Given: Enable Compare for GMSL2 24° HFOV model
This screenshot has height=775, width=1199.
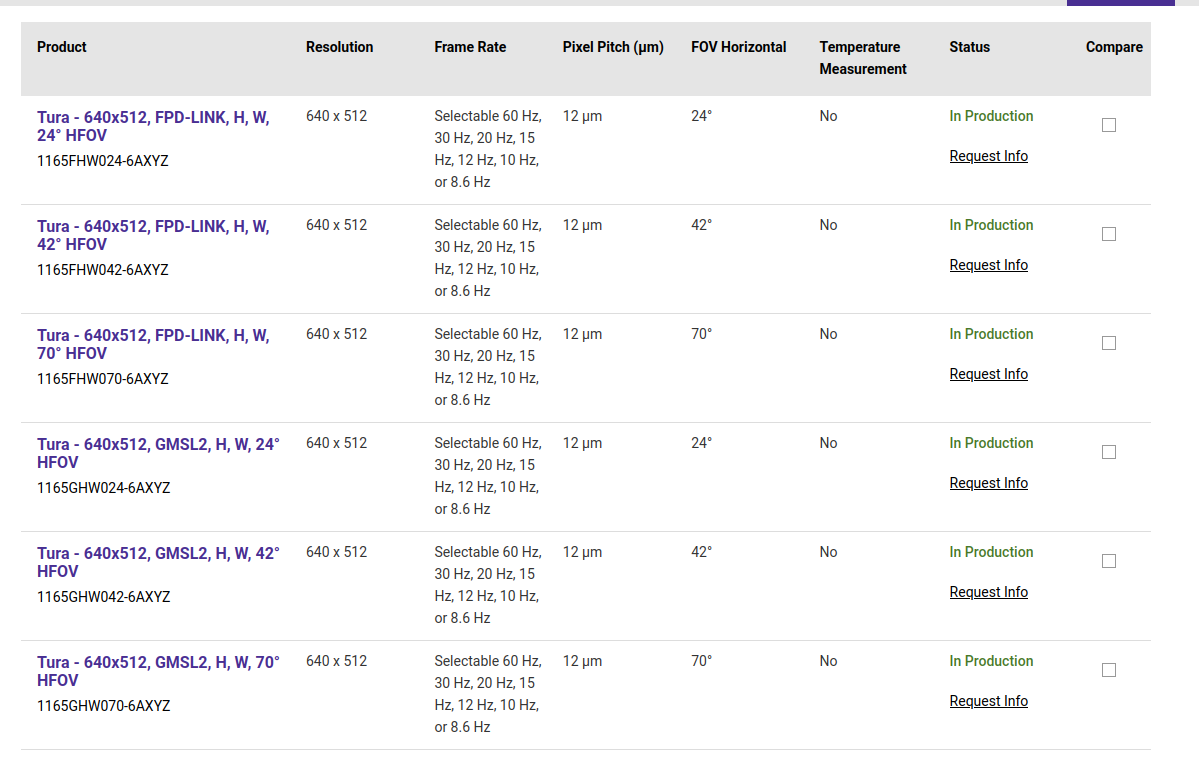Looking at the screenshot, I should [x=1108, y=452].
